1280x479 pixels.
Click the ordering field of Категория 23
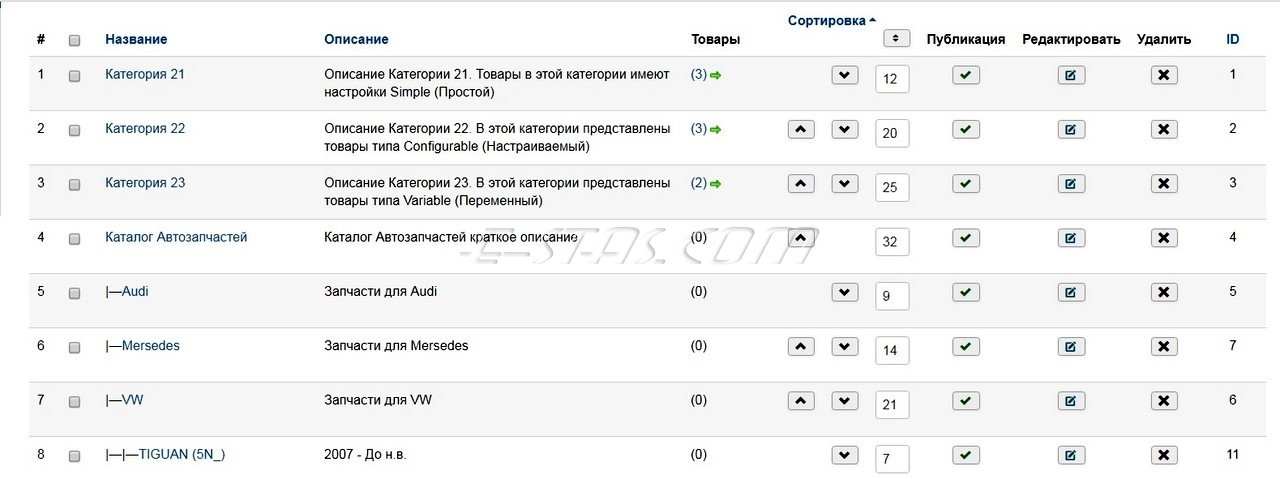coord(892,187)
